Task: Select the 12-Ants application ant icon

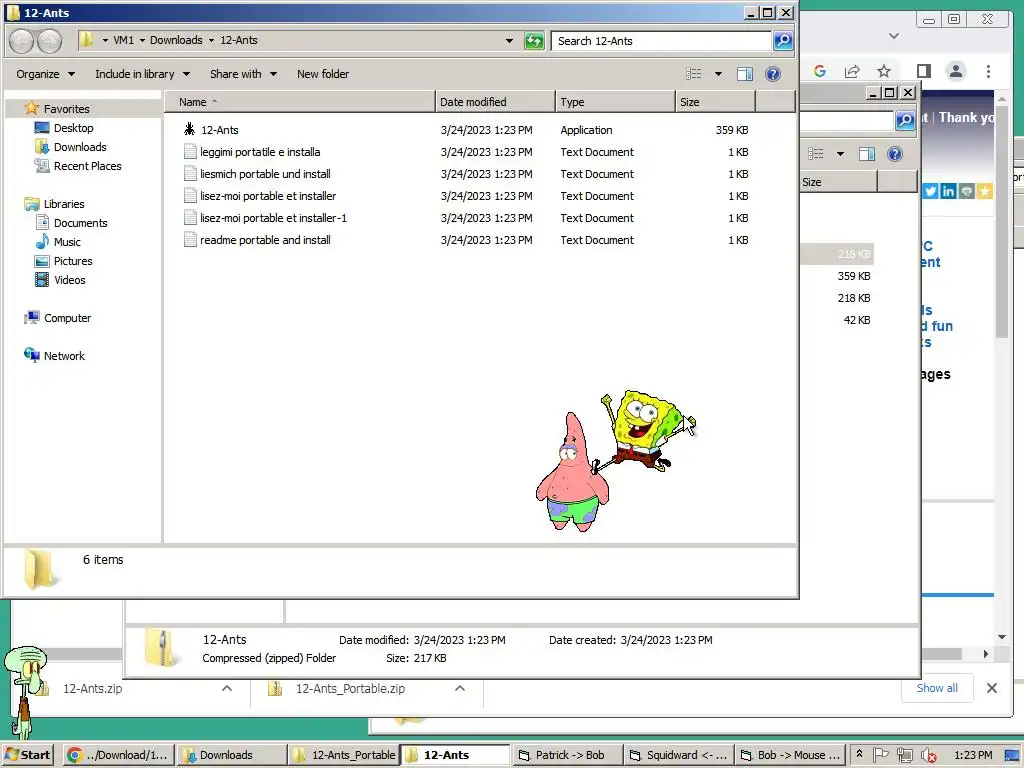Action: [189, 129]
